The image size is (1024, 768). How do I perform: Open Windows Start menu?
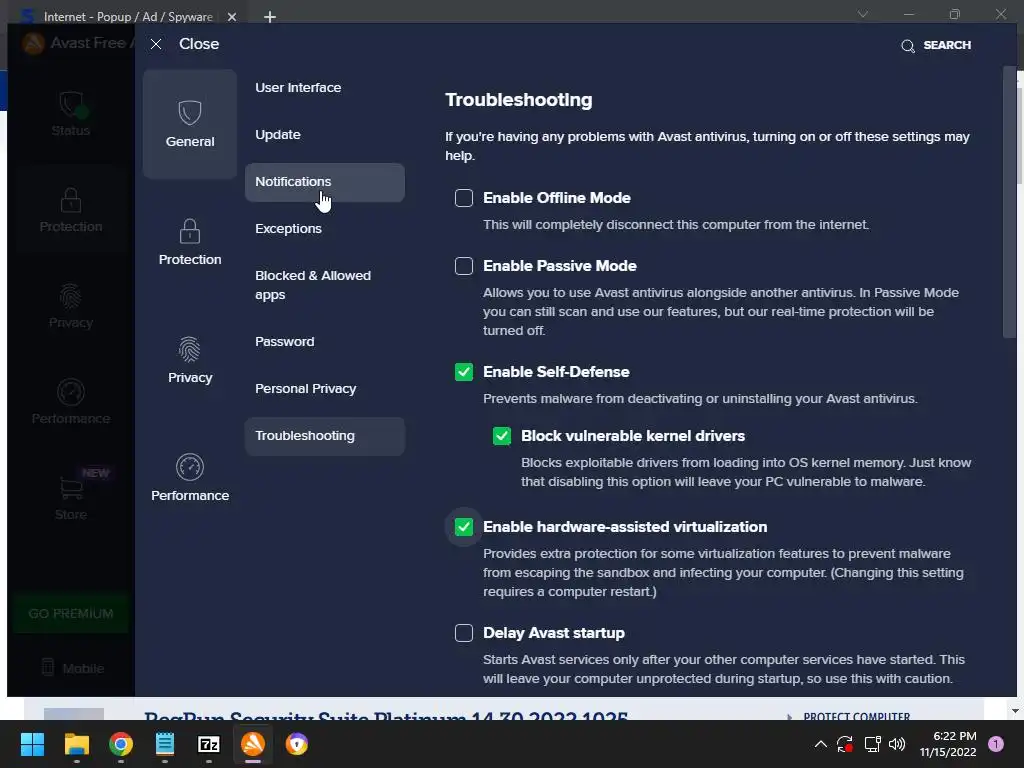tap(32, 744)
